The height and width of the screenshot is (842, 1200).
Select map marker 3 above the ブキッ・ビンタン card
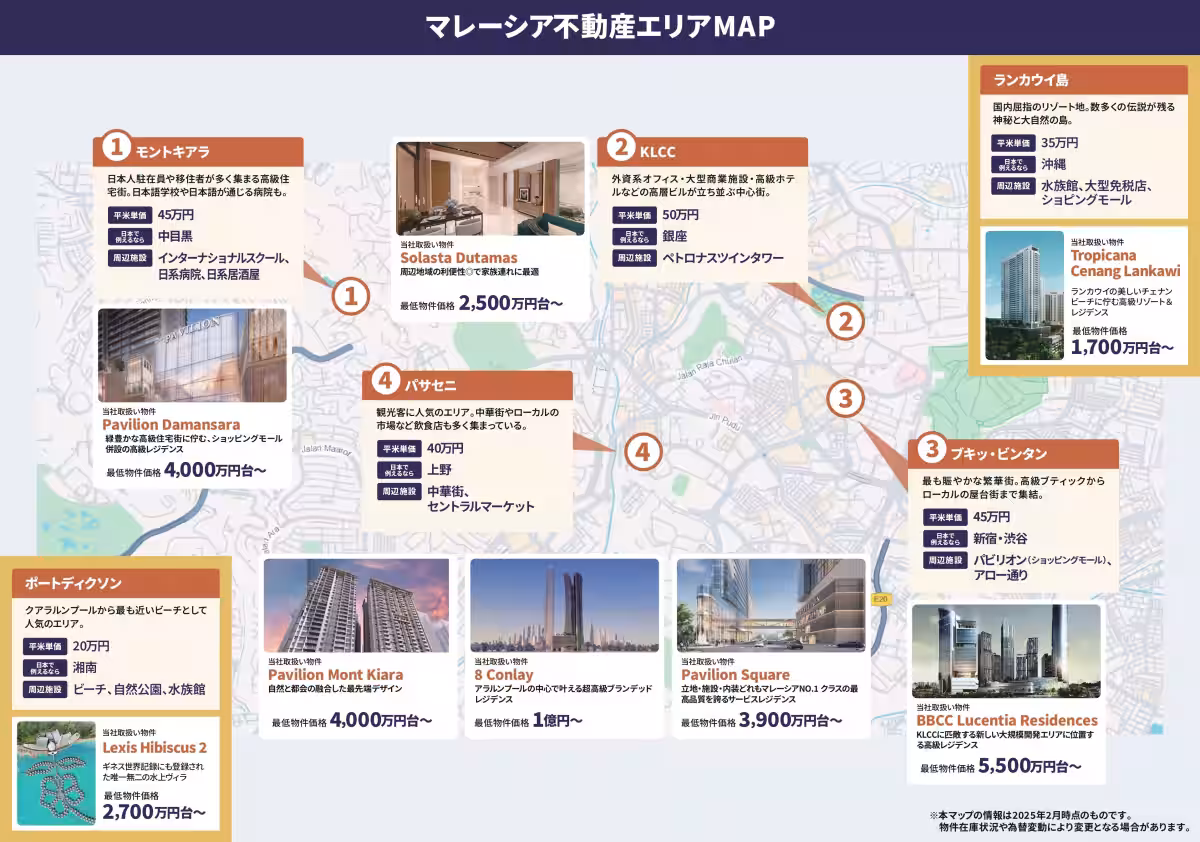click(x=845, y=399)
